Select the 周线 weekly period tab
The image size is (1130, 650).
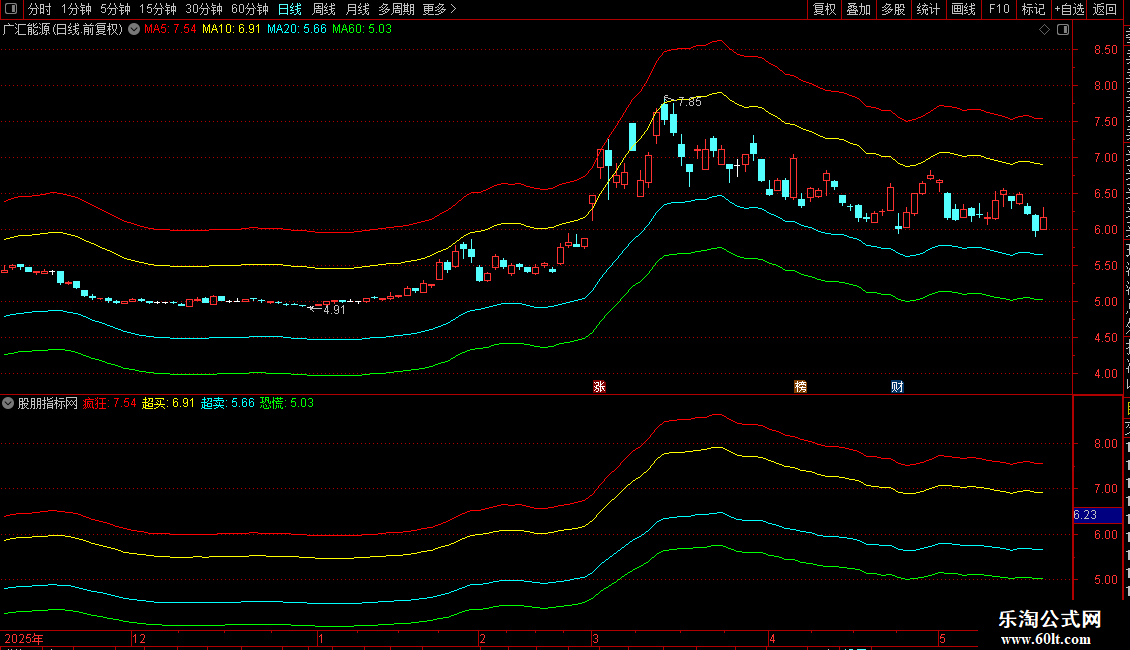pos(324,9)
